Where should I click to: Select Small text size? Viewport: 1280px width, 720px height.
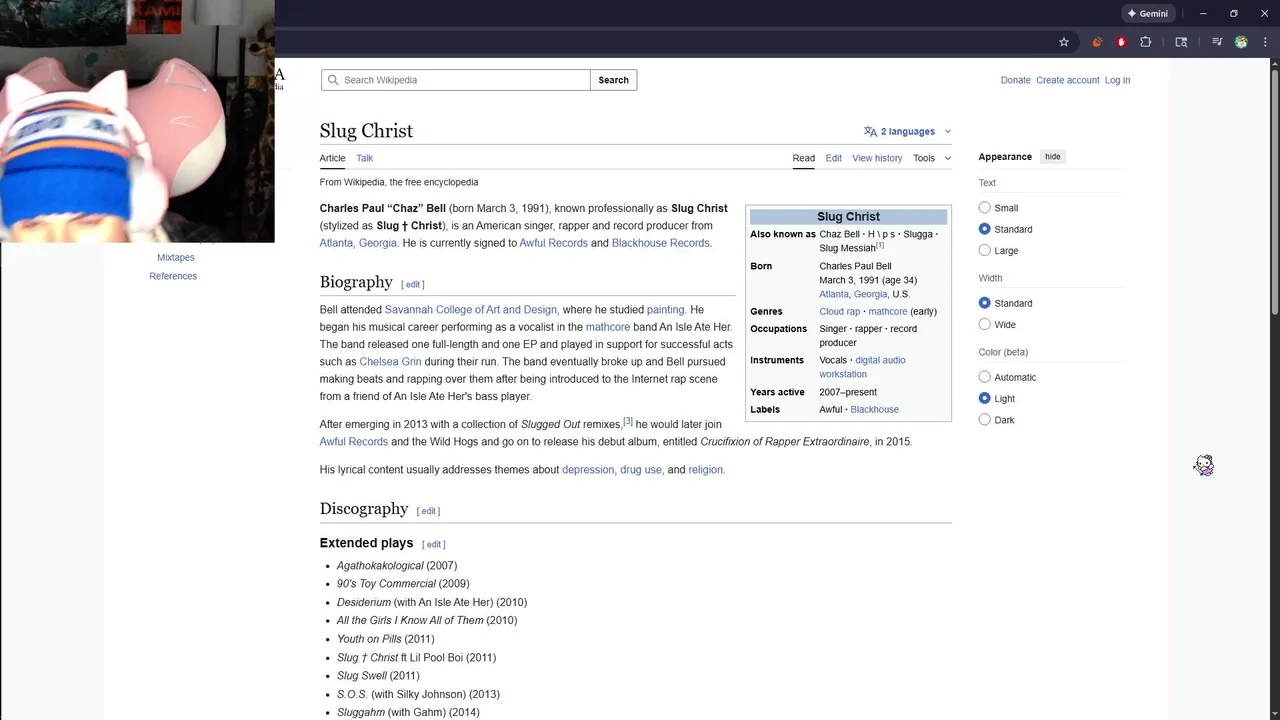coord(984,208)
